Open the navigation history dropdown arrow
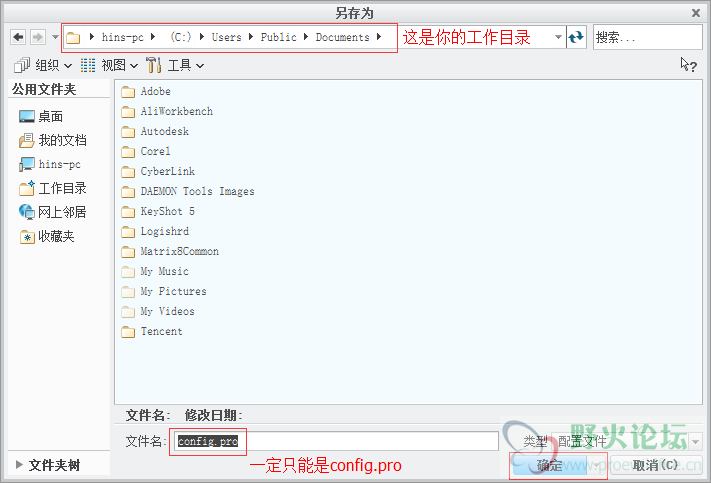The height and width of the screenshot is (483, 711). tap(55, 37)
